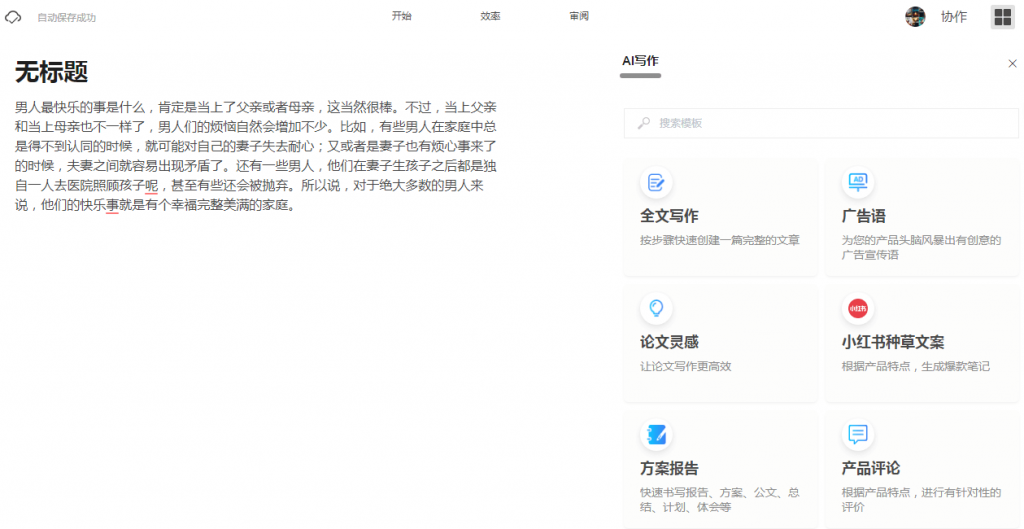Click the 自动保存成功 status text
1024x529 pixels.
[x=67, y=18]
